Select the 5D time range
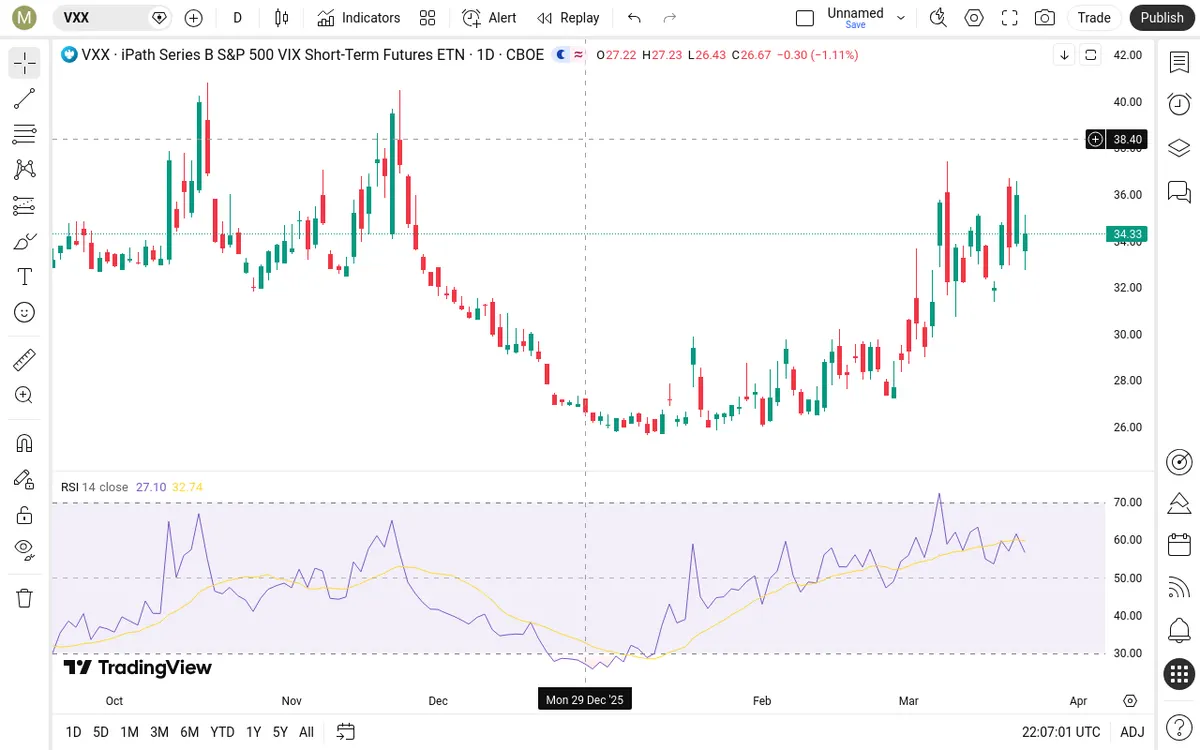 click(x=101, y=732)
